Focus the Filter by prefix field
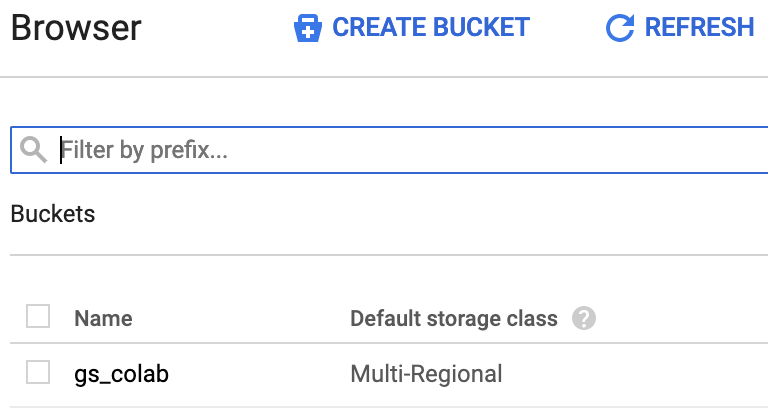768x416 pixels. click(400, 150)
